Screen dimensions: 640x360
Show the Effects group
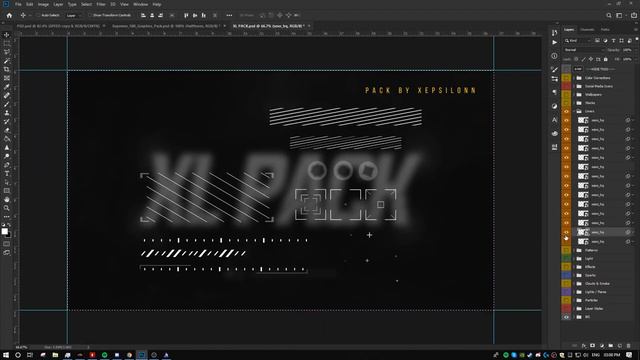[x=566, y=267]
